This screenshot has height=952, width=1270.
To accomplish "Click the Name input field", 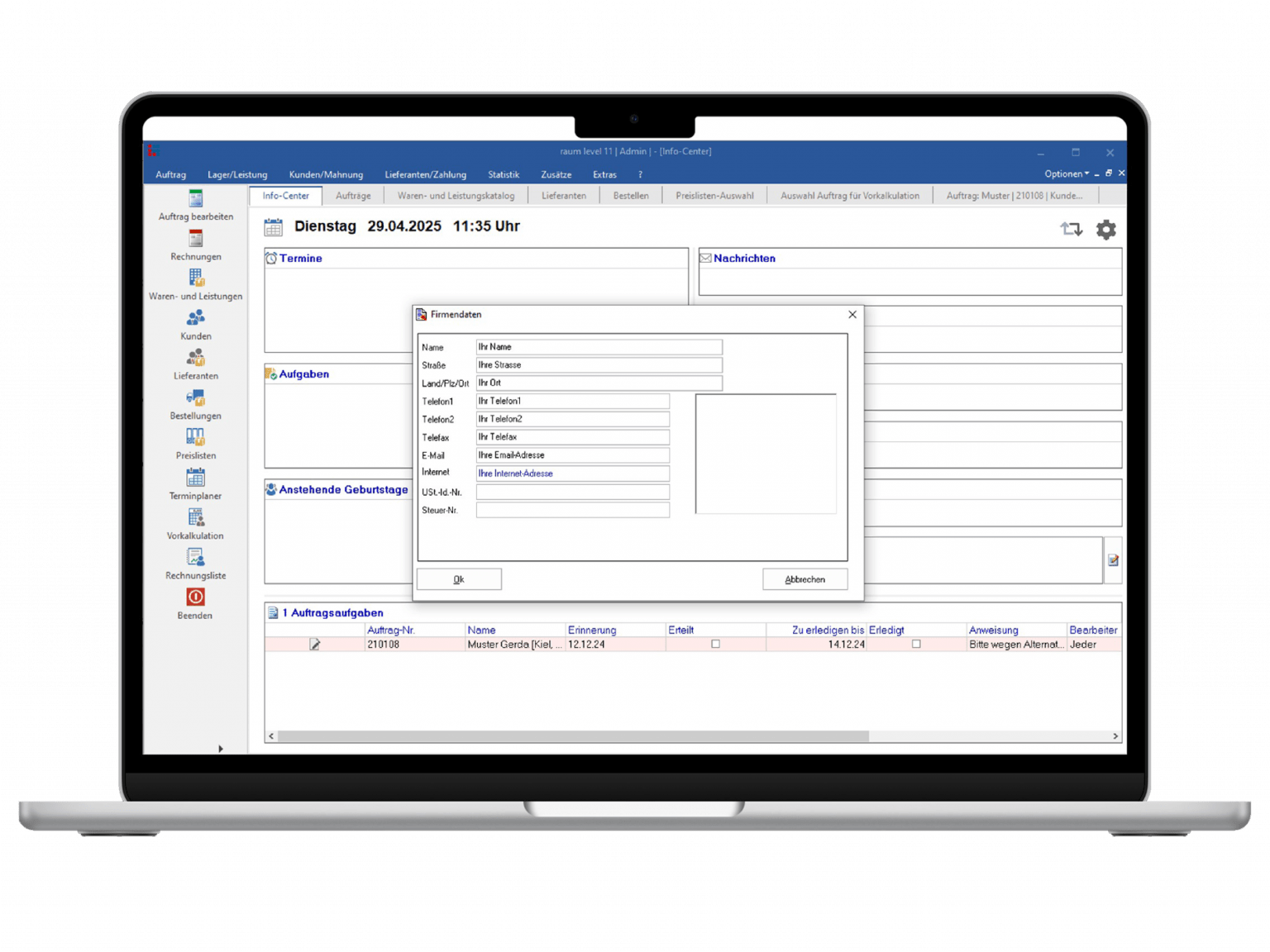I will point(599,347).
